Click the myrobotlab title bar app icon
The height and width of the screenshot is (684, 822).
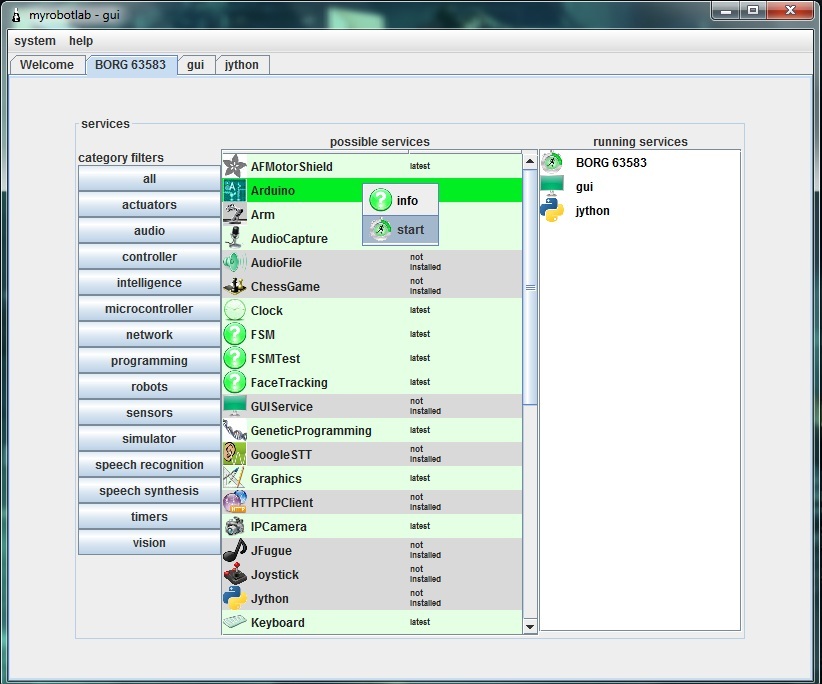[x=16, y=15]
